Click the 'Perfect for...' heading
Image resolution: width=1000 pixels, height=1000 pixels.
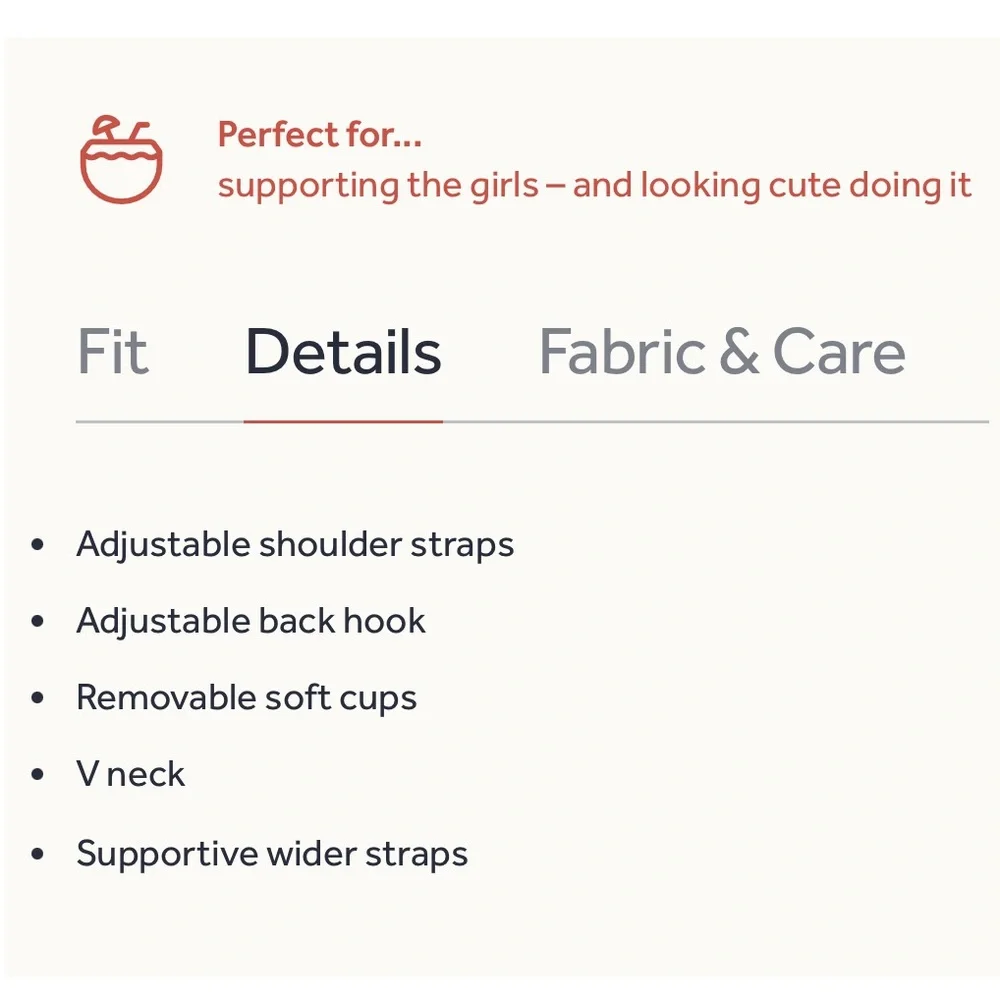coord(320,135)
